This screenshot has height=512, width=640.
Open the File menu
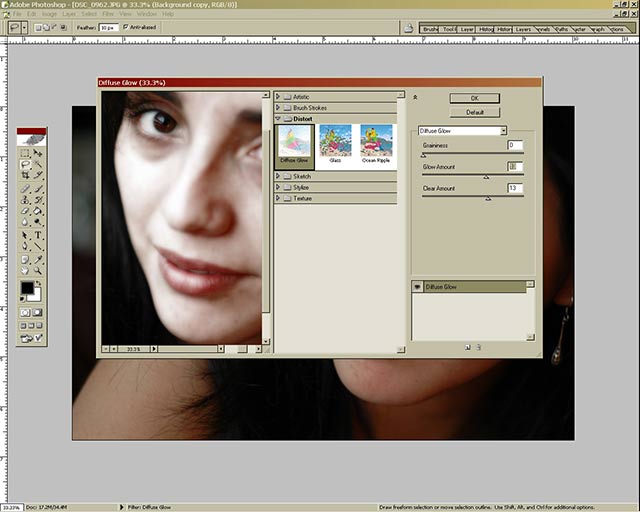17,14
